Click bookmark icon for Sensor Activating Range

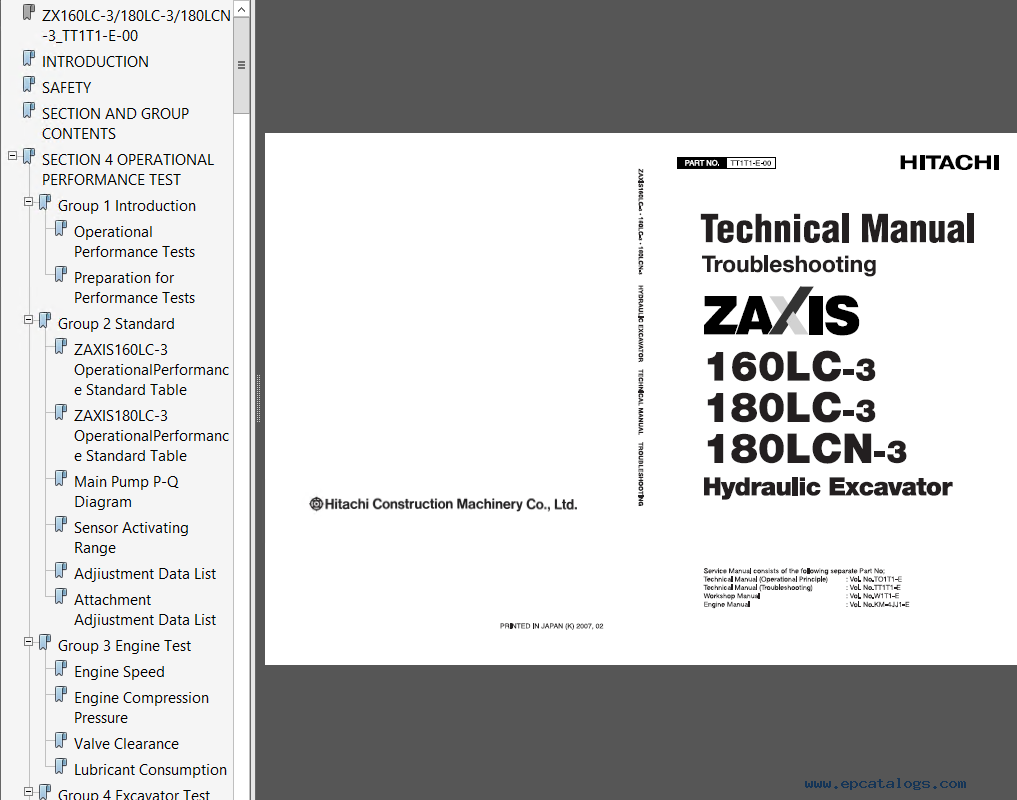[61, 526]
